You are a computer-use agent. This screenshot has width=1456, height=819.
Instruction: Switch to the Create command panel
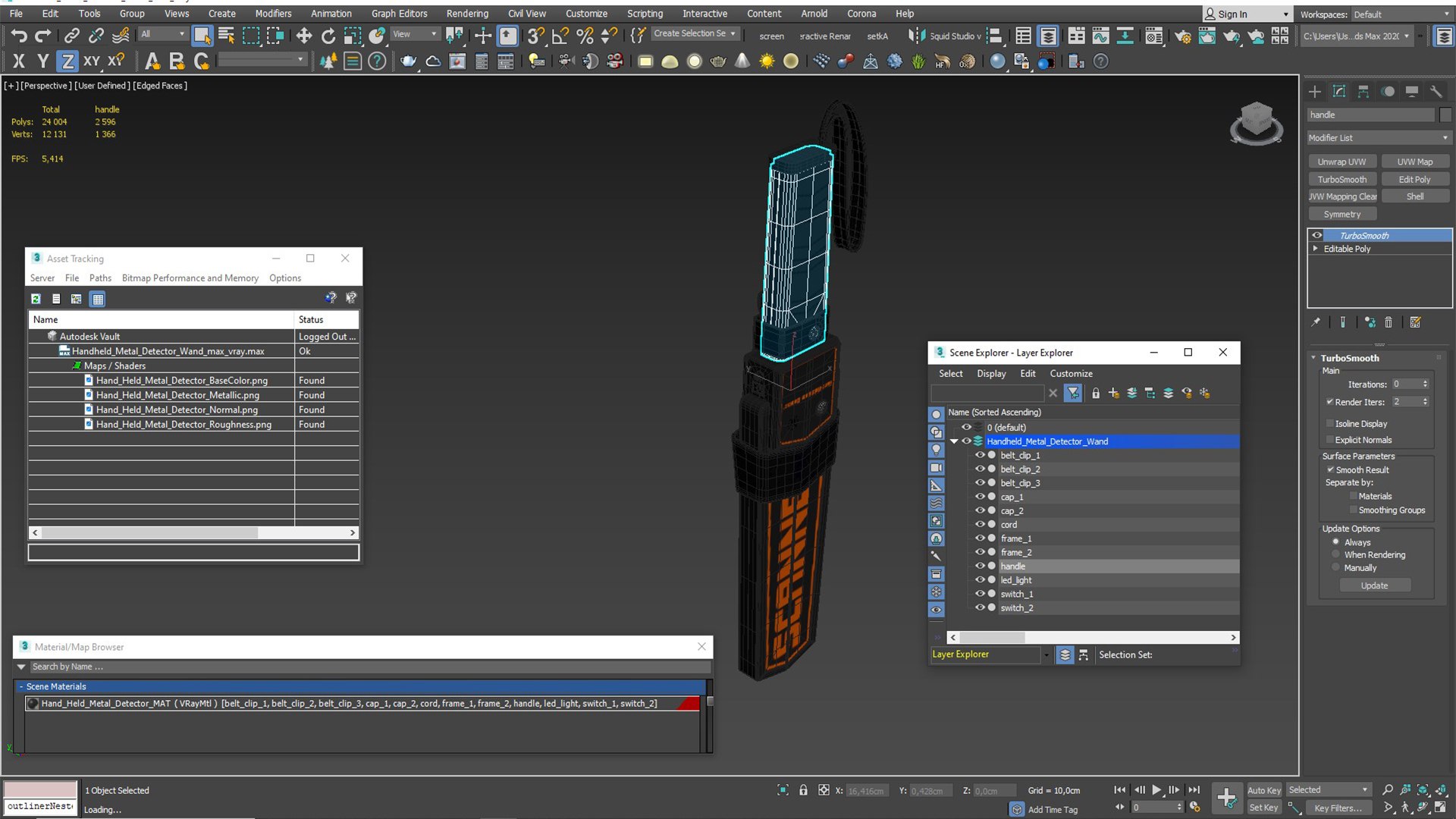pos(1315,92)
